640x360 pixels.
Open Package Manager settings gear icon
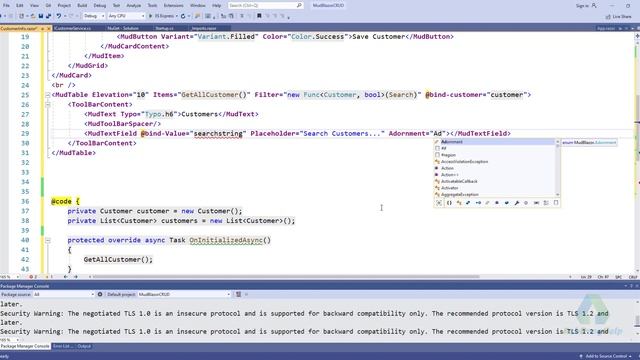tap(100, 294)
